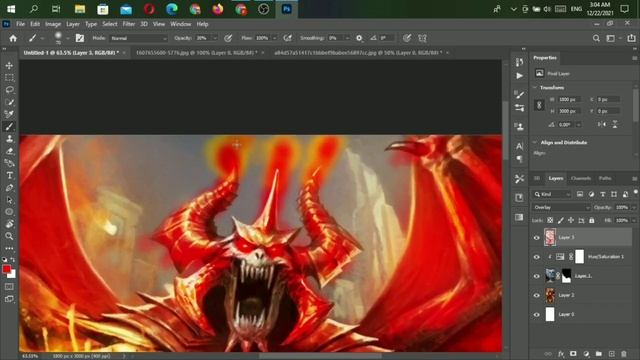Toggle visibility of Layer 2
This screenshot has height=360, width=640.
(x=537, y=295)
